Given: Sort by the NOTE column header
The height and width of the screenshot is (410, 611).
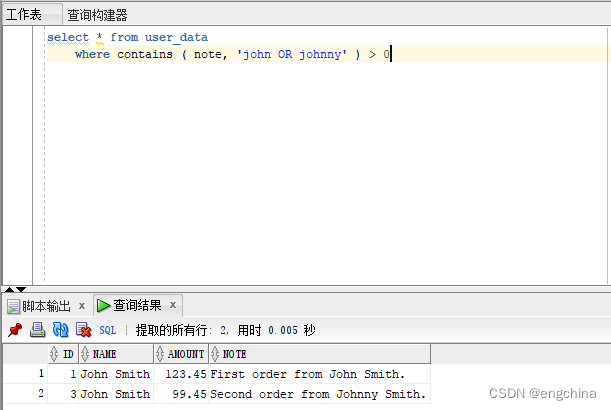Looking at the screenshot, I should (320, 354).
